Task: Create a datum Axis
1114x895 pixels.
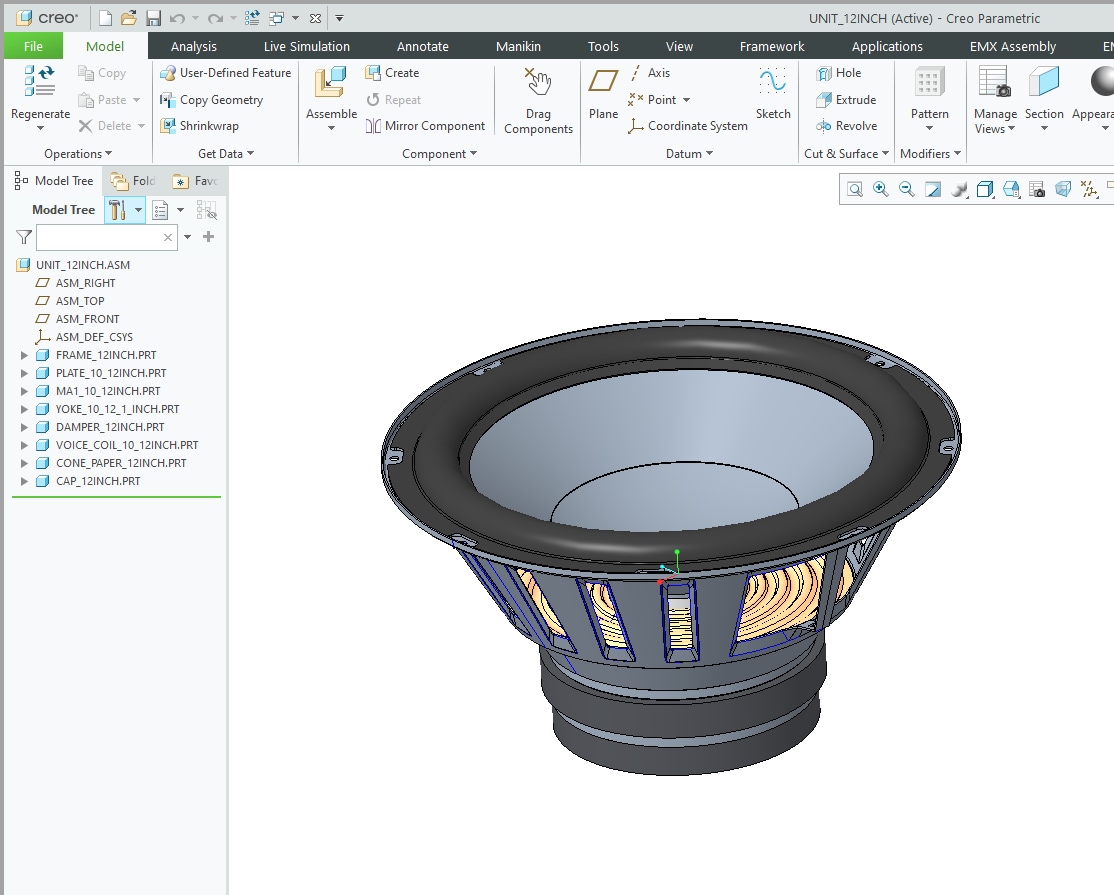Action: (650, 72)
